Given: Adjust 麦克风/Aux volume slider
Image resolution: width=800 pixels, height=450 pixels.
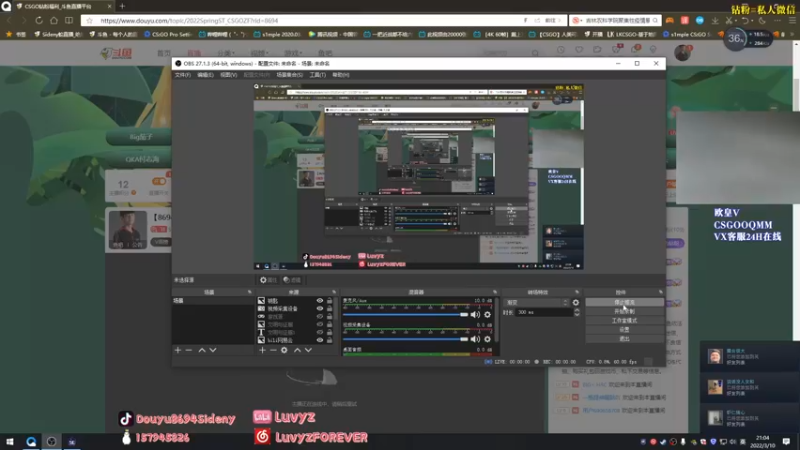Looking at the screenshot, I should 406,315.
